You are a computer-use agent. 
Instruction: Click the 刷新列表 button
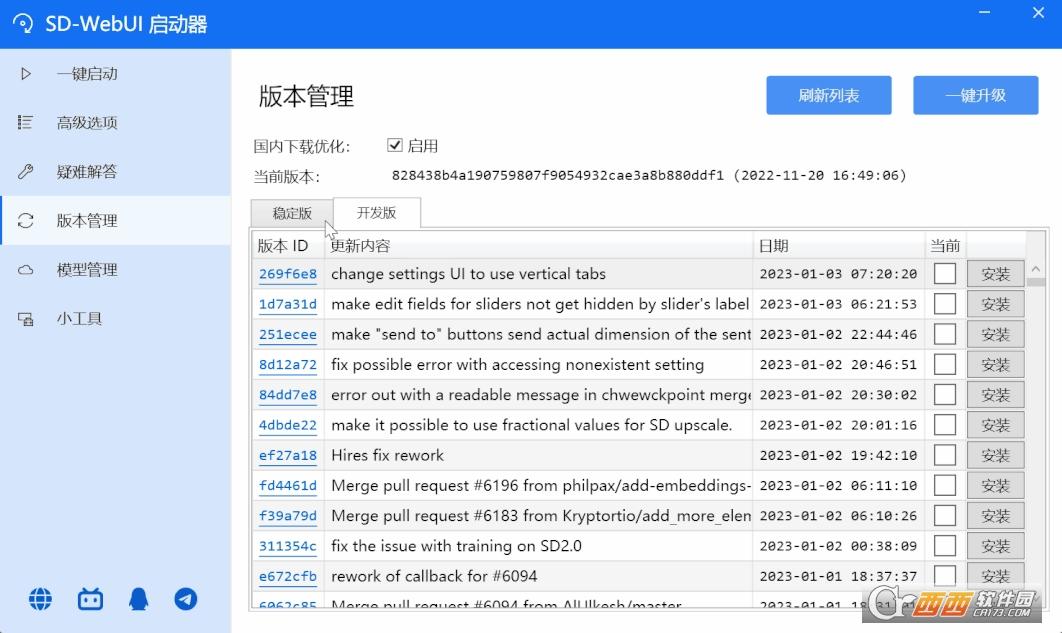coord(828,95)
